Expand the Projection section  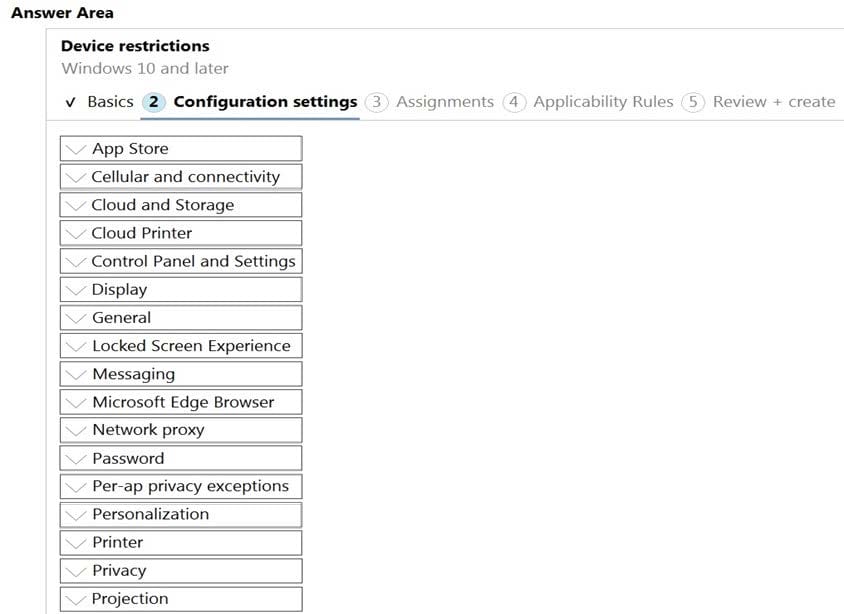pos(181,599)
